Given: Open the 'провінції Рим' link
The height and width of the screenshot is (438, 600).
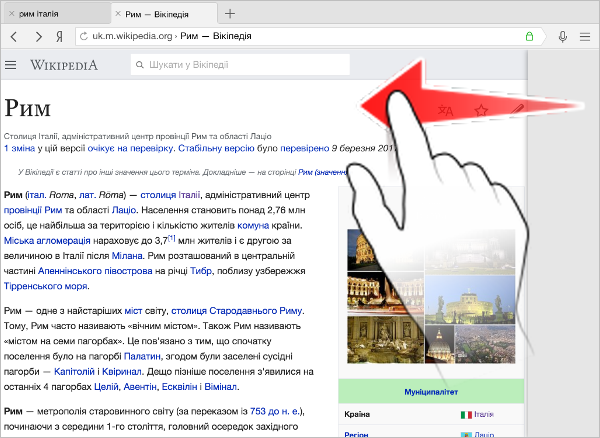Looking at the screenshot, I should tap(33, 210).
